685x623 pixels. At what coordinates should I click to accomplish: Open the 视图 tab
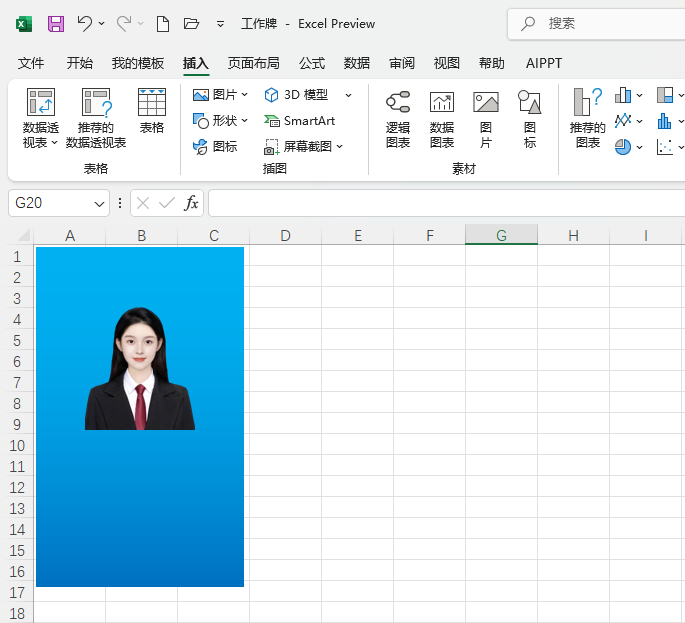click(x=446, y=63)
